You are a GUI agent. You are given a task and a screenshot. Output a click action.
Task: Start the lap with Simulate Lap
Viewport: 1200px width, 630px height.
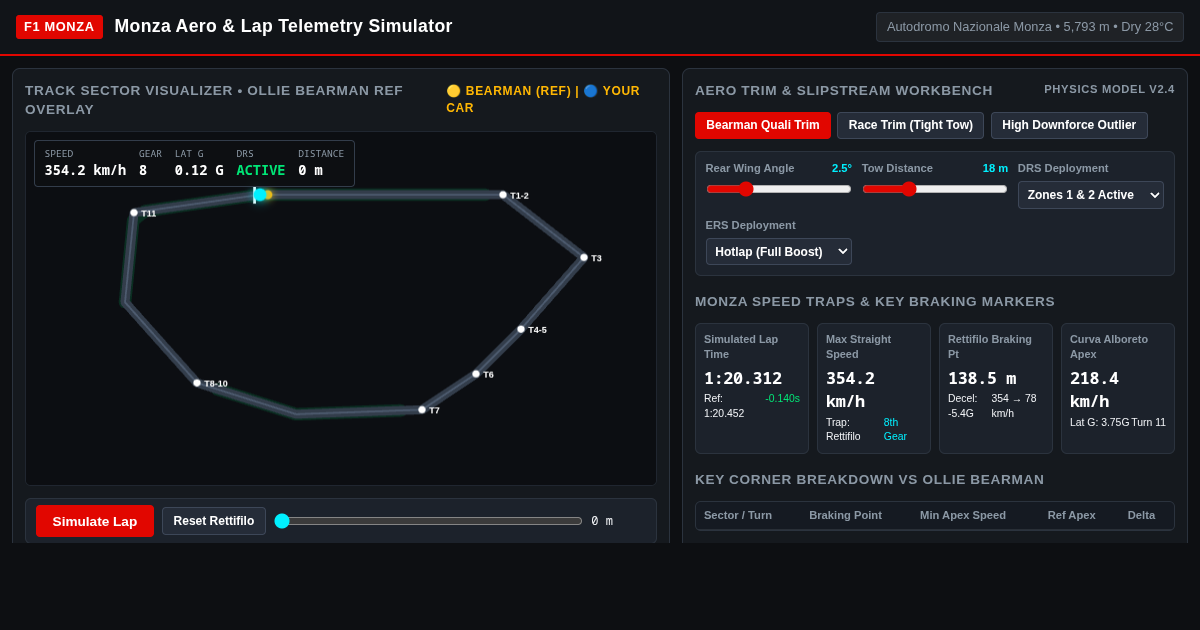coord(95,521)
